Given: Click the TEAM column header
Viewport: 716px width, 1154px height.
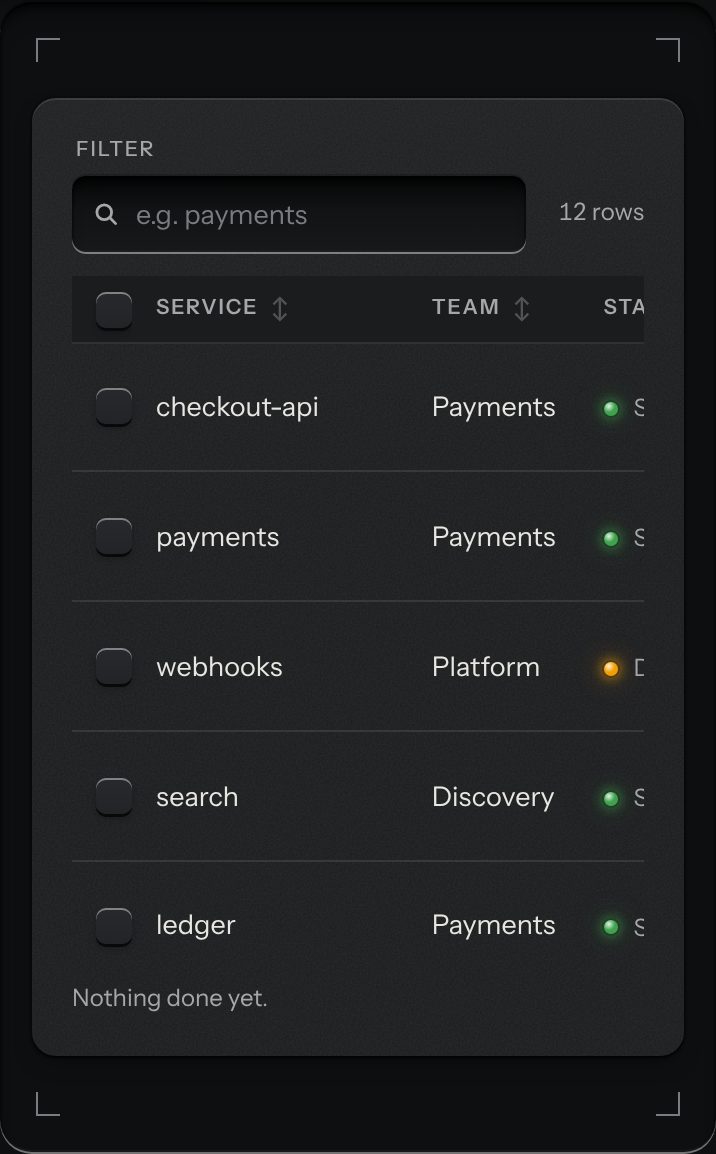Looking at the screenshot, I should point(465,307).
